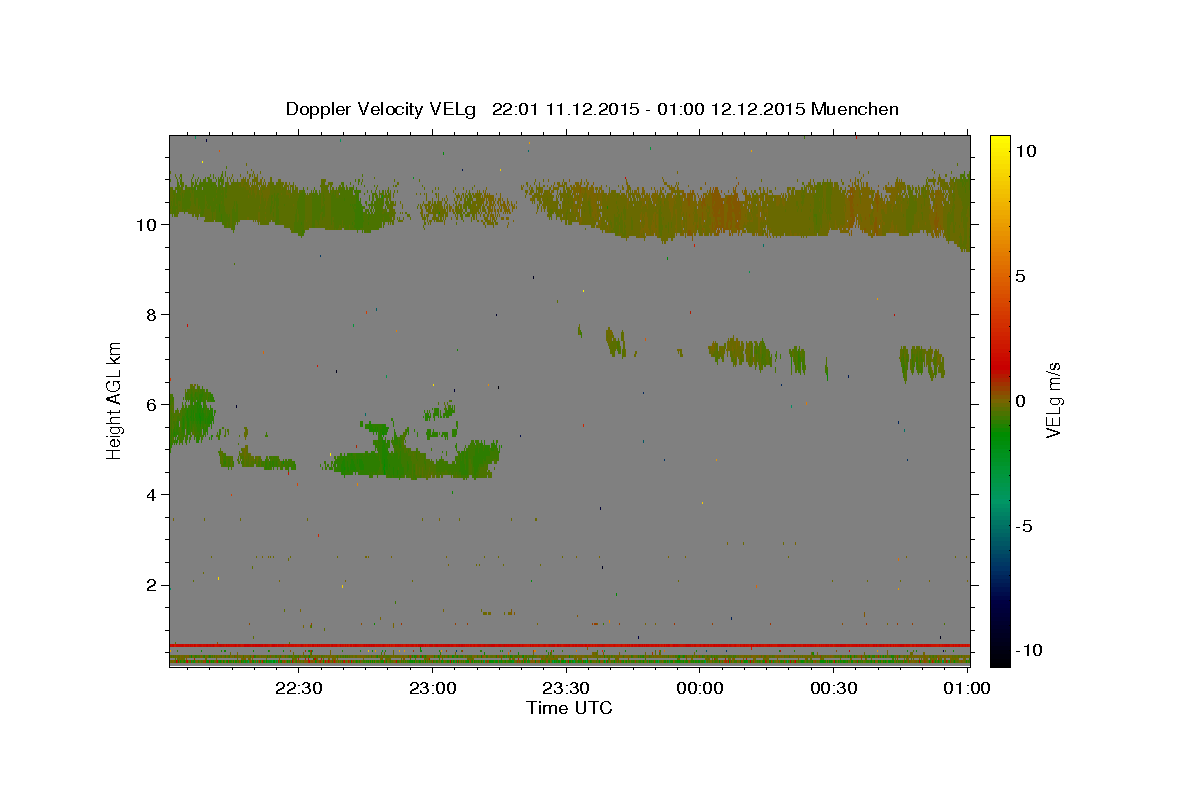Click the colorbar tick label 10
Image resolution: width=1200 pixels, height=800 pixels.
click(x=1025, y=150)
